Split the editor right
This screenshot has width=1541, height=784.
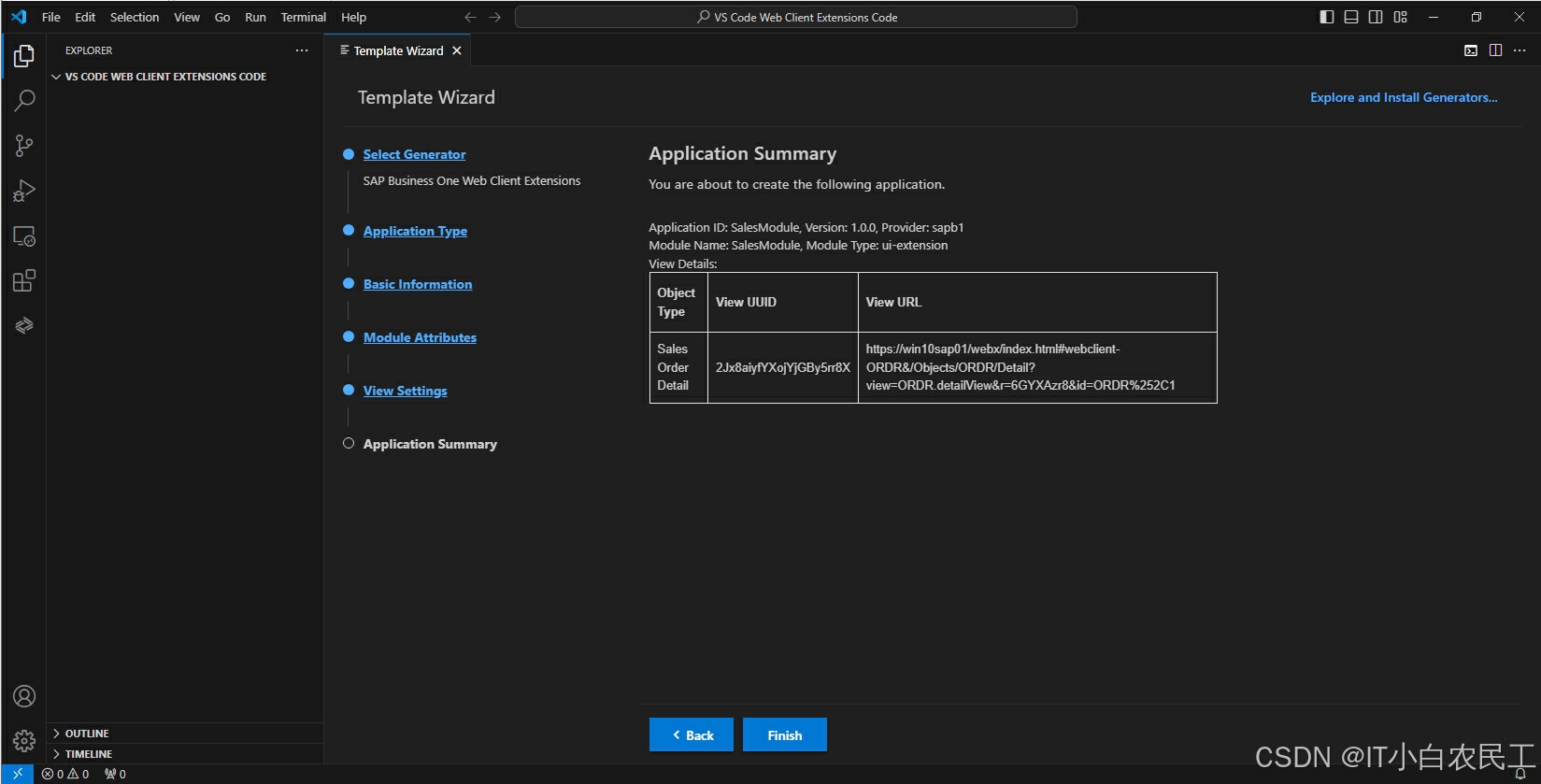[x=1495, y=50]
